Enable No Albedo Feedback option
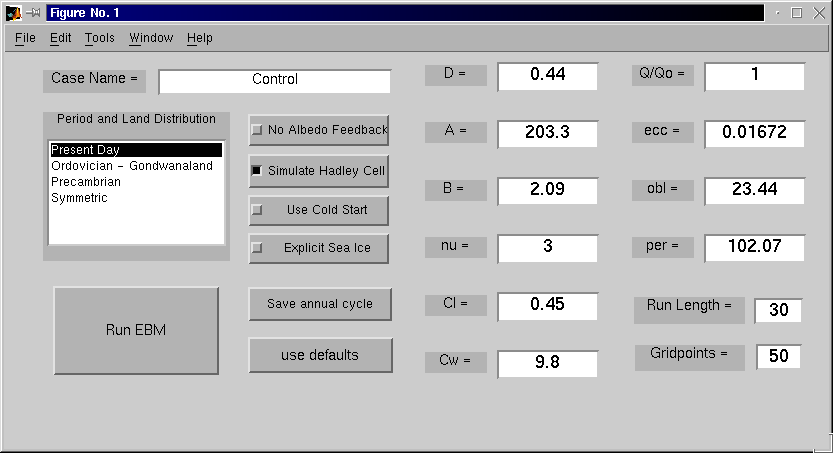The image size is (833, 453). pyautogui.click(x=319, y=130)
